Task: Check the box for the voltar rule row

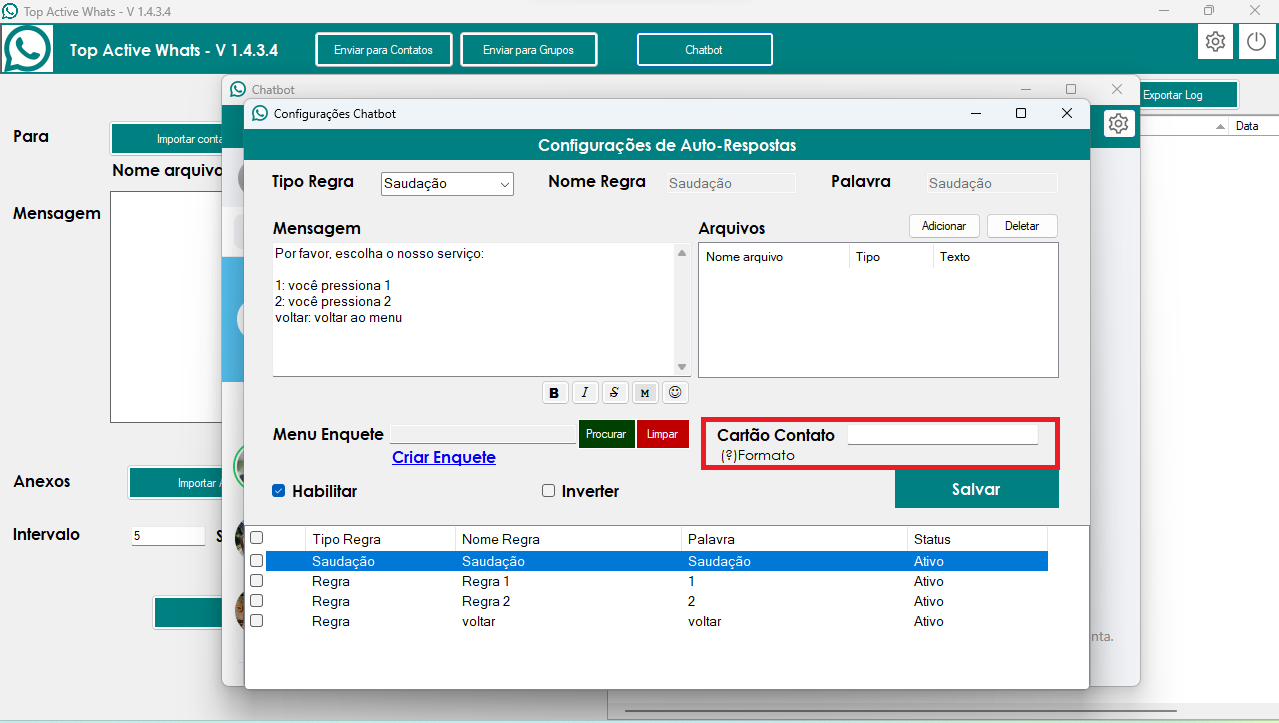Action: coord(257,621)
